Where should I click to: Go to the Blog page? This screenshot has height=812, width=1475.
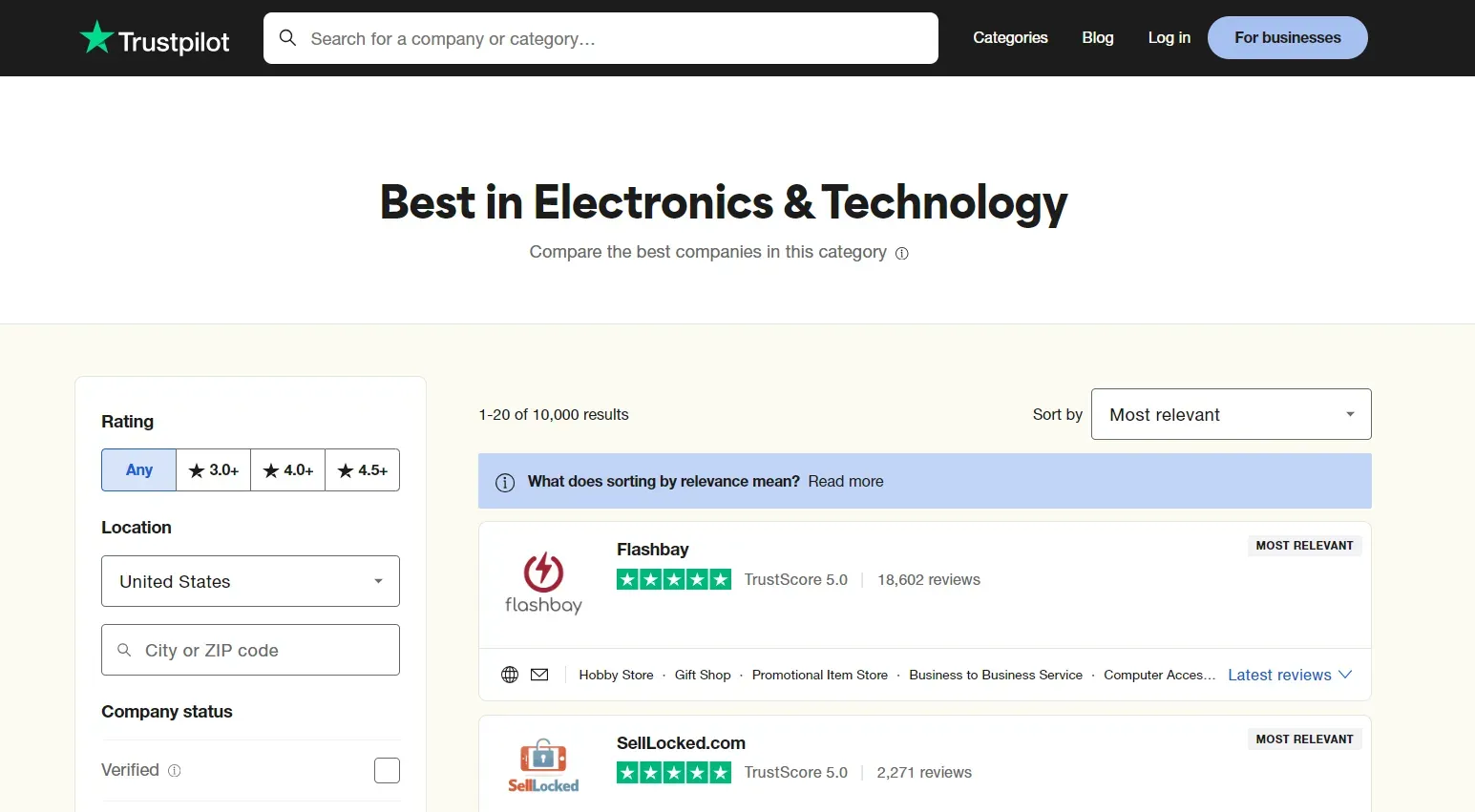pyautogui.click(x=1097, y=37)
